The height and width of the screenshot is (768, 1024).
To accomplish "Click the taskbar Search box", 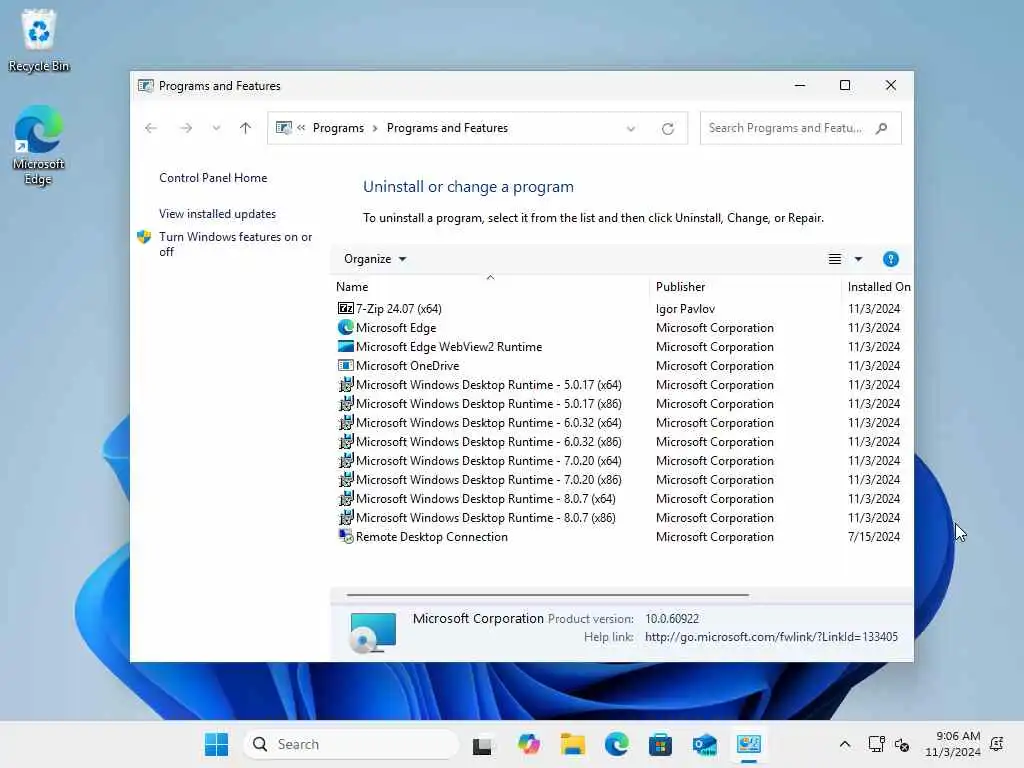I will [351, 744].
